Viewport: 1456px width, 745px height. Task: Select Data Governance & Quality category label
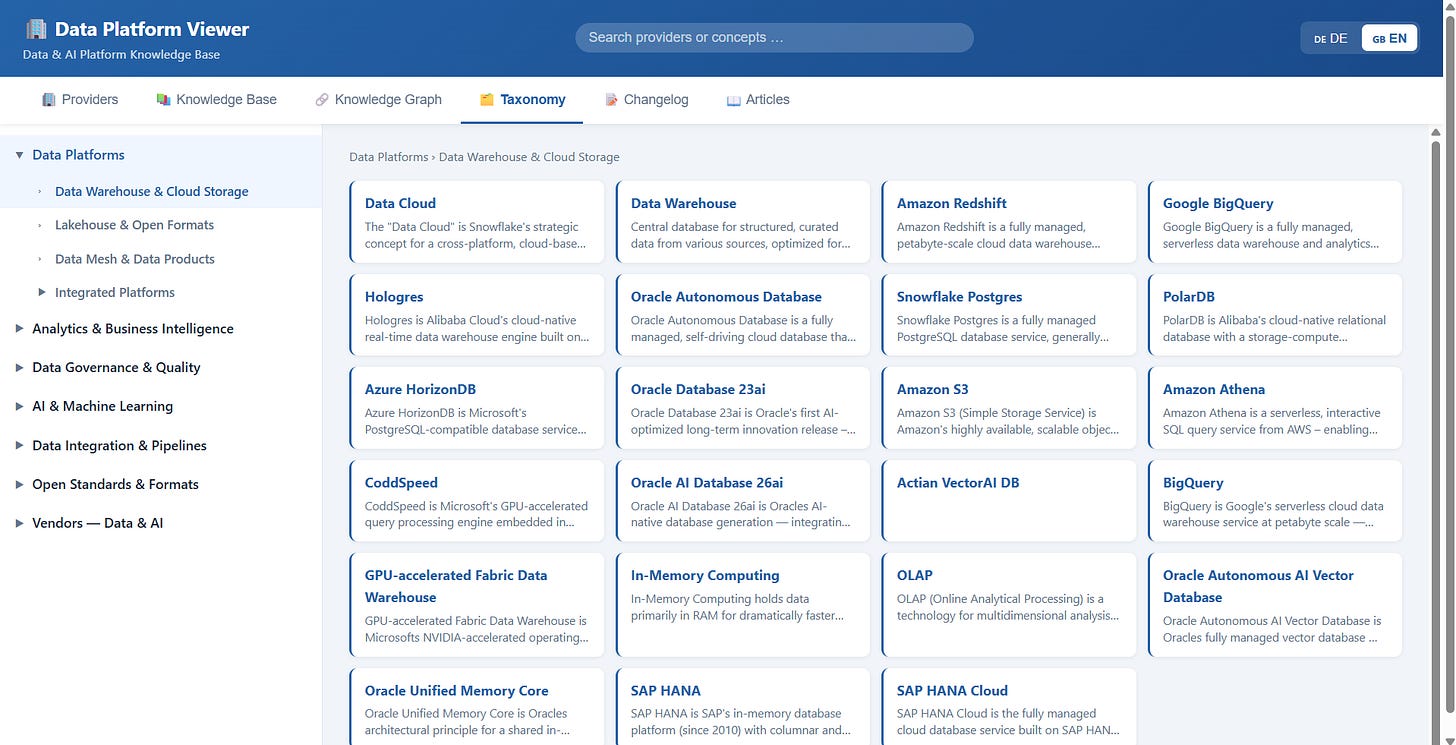116,367
